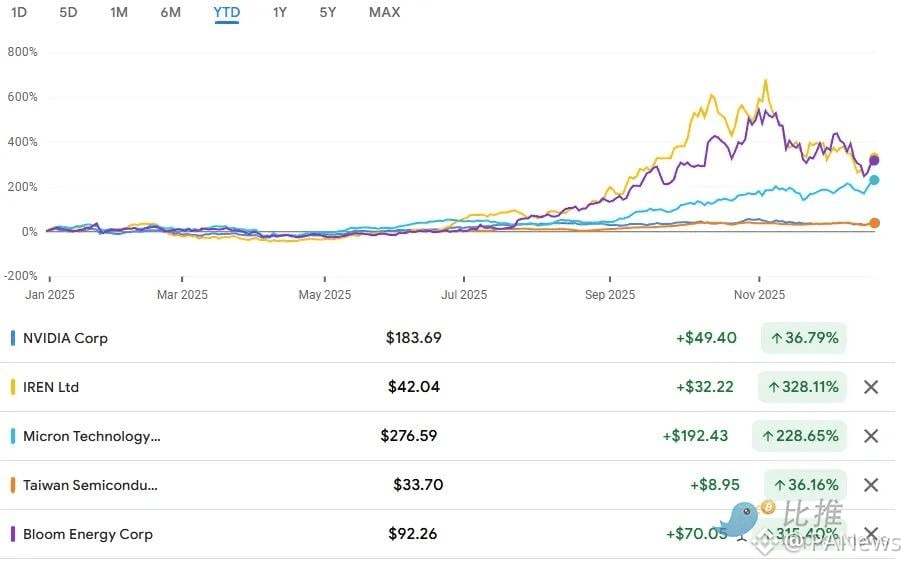Screen dimensions: 909x567
Task: Open the NVIDIA Corp stock row
Action: 448,338
